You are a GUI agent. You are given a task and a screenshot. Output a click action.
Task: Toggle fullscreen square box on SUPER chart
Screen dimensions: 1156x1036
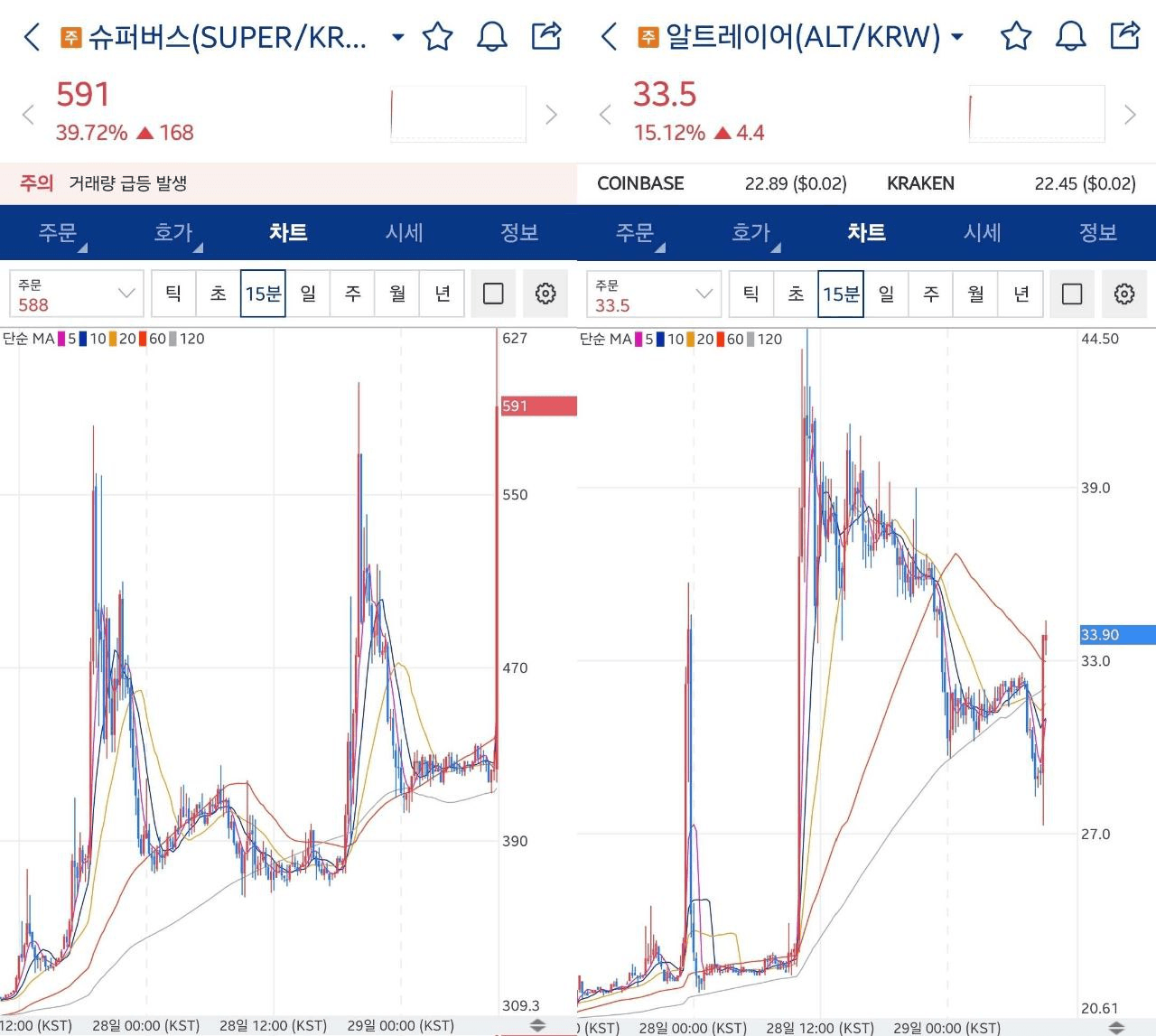(x=493, y=294)
